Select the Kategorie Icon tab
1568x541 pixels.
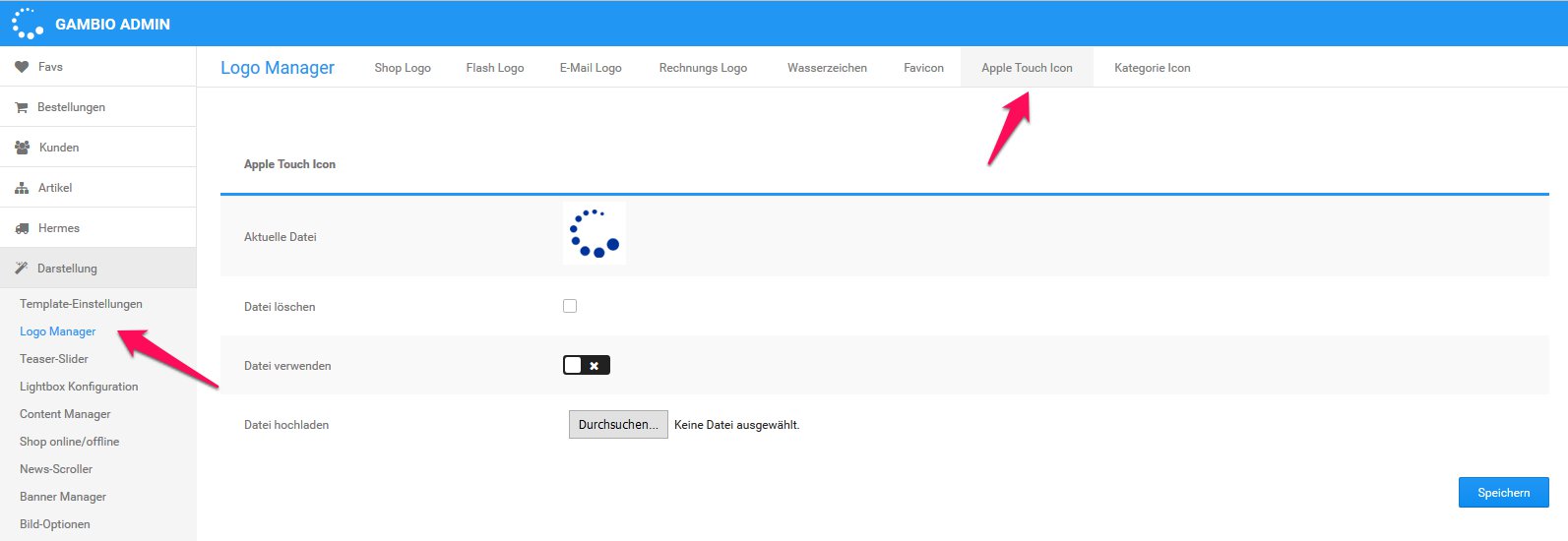1152,68
